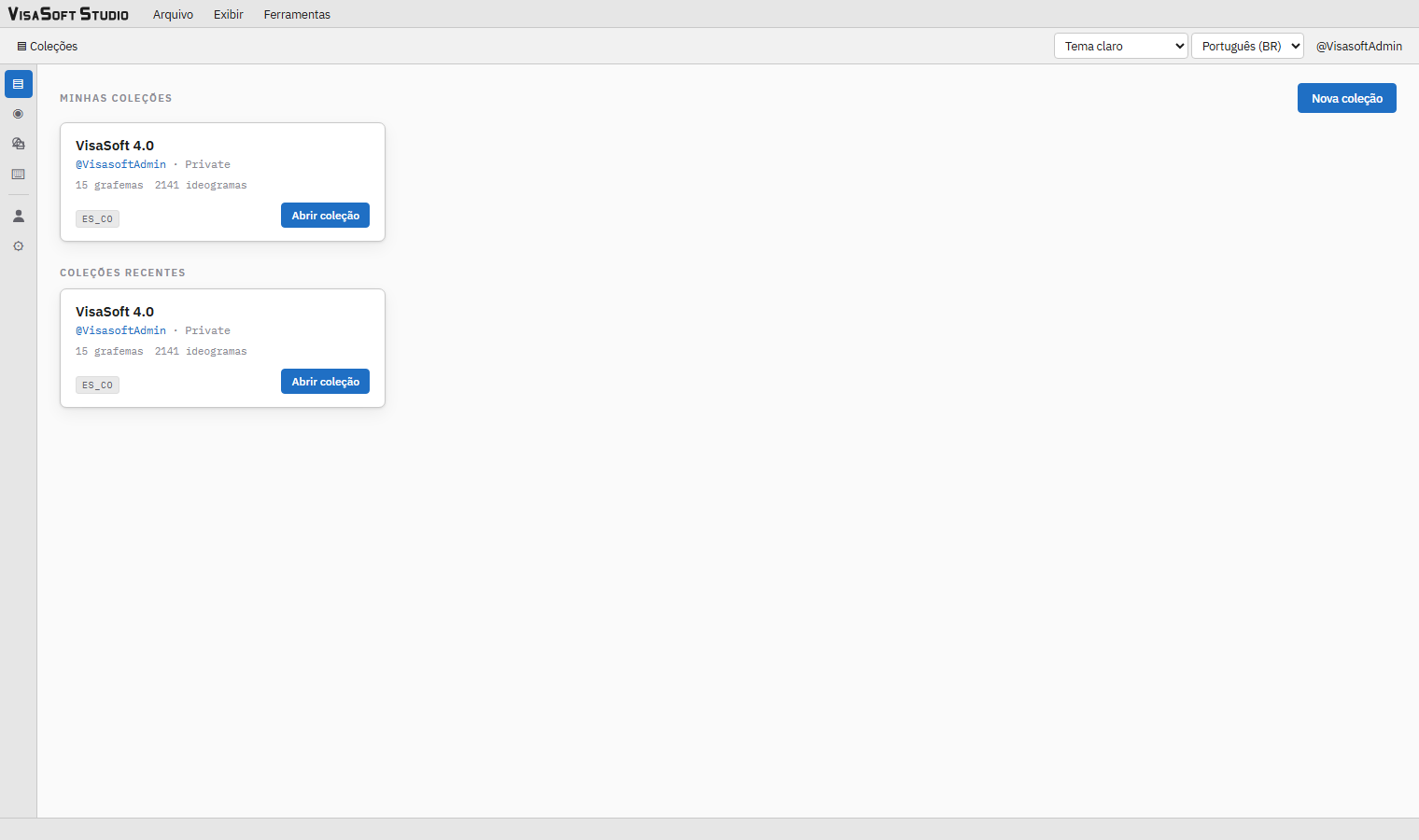Click the Coleções breadcrumb tab
This screenshot has height=840, width=1419.
48,46
